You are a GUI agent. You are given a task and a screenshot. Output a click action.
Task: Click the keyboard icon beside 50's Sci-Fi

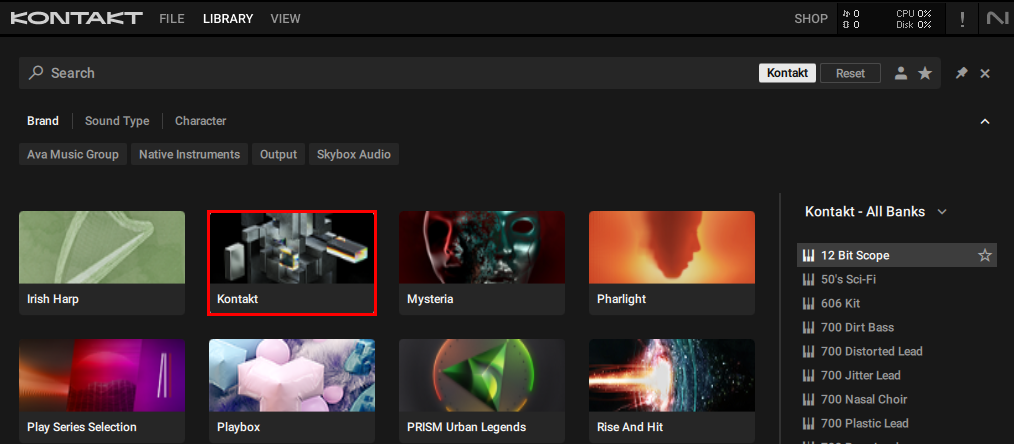(808, 279)
